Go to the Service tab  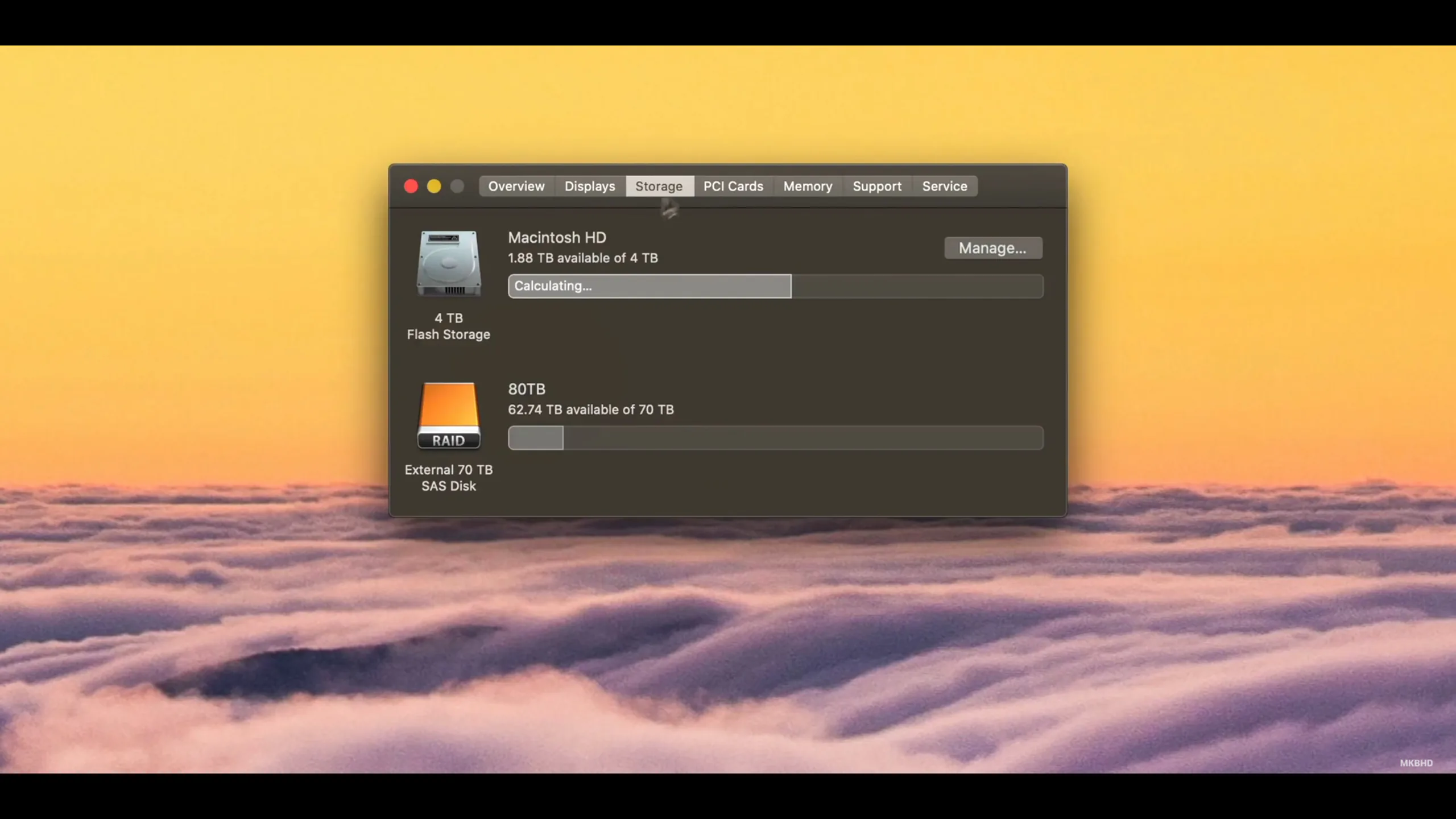coord(945,186)
